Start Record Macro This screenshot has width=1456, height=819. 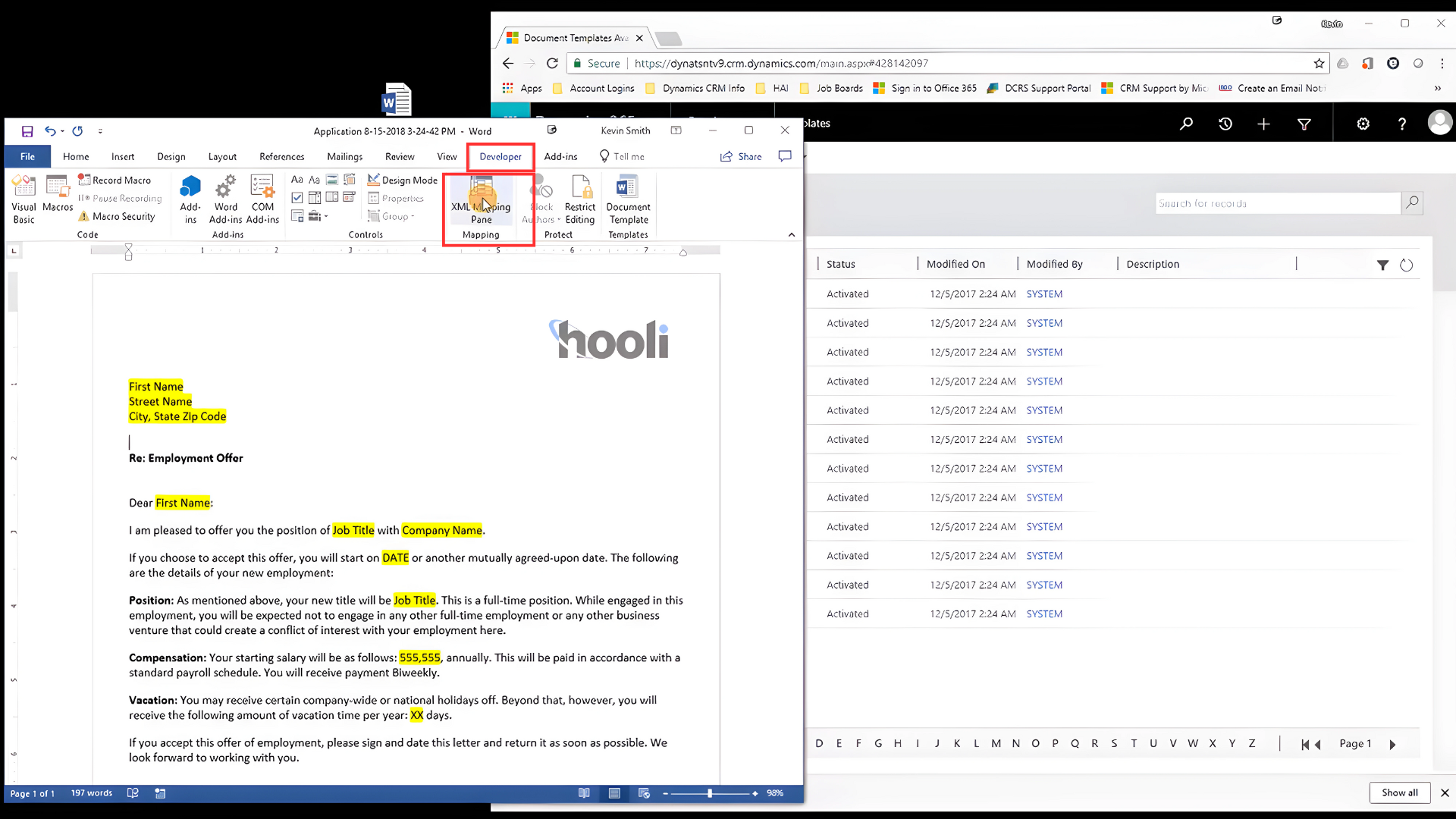(x=115, y=180)
